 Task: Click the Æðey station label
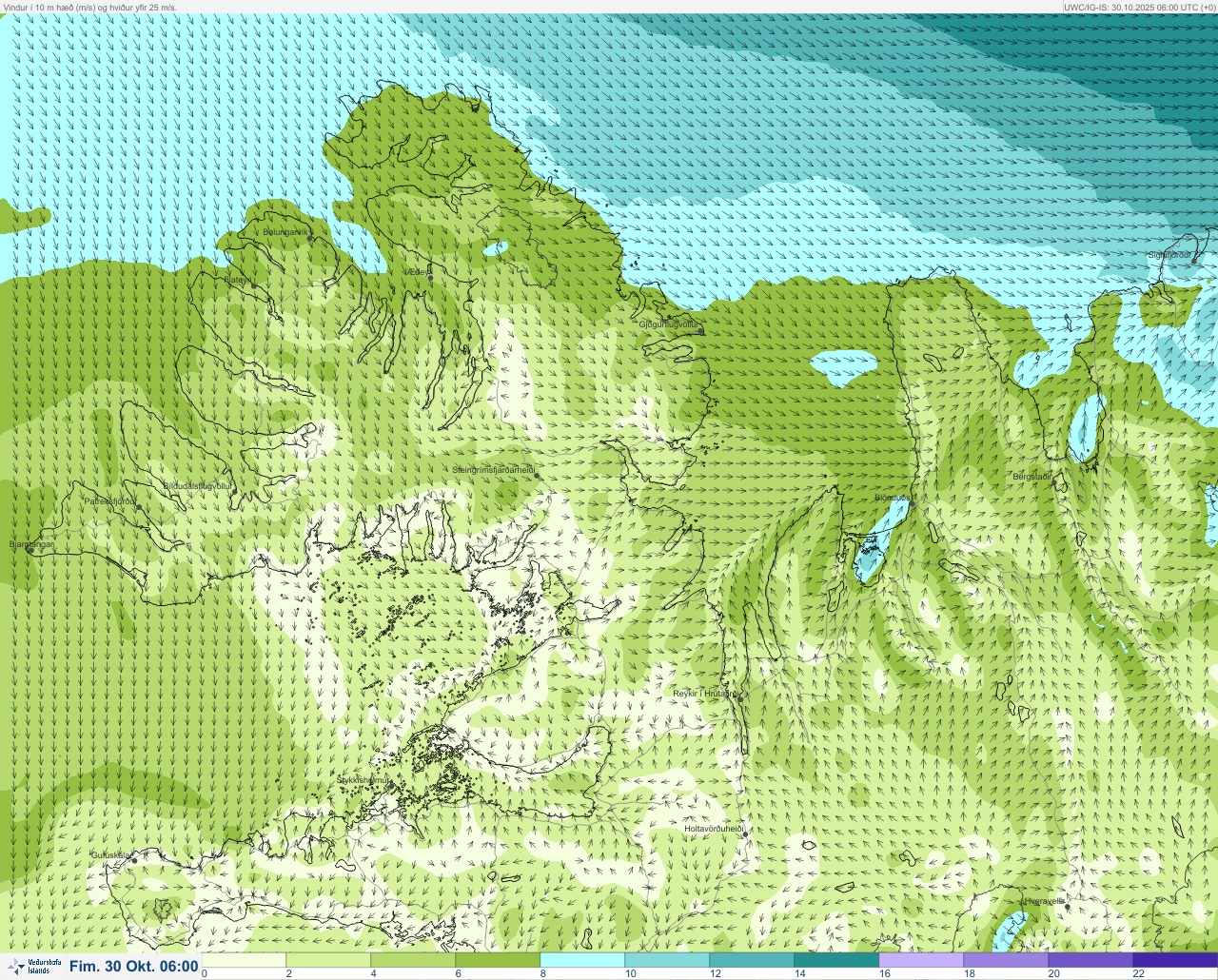[x=418, y=272]
